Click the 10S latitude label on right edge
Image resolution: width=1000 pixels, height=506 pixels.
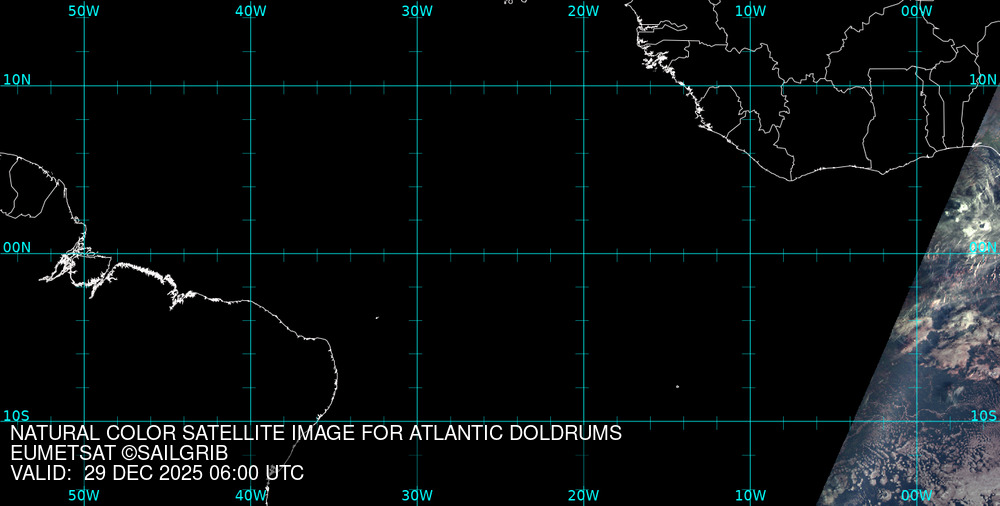983,415
